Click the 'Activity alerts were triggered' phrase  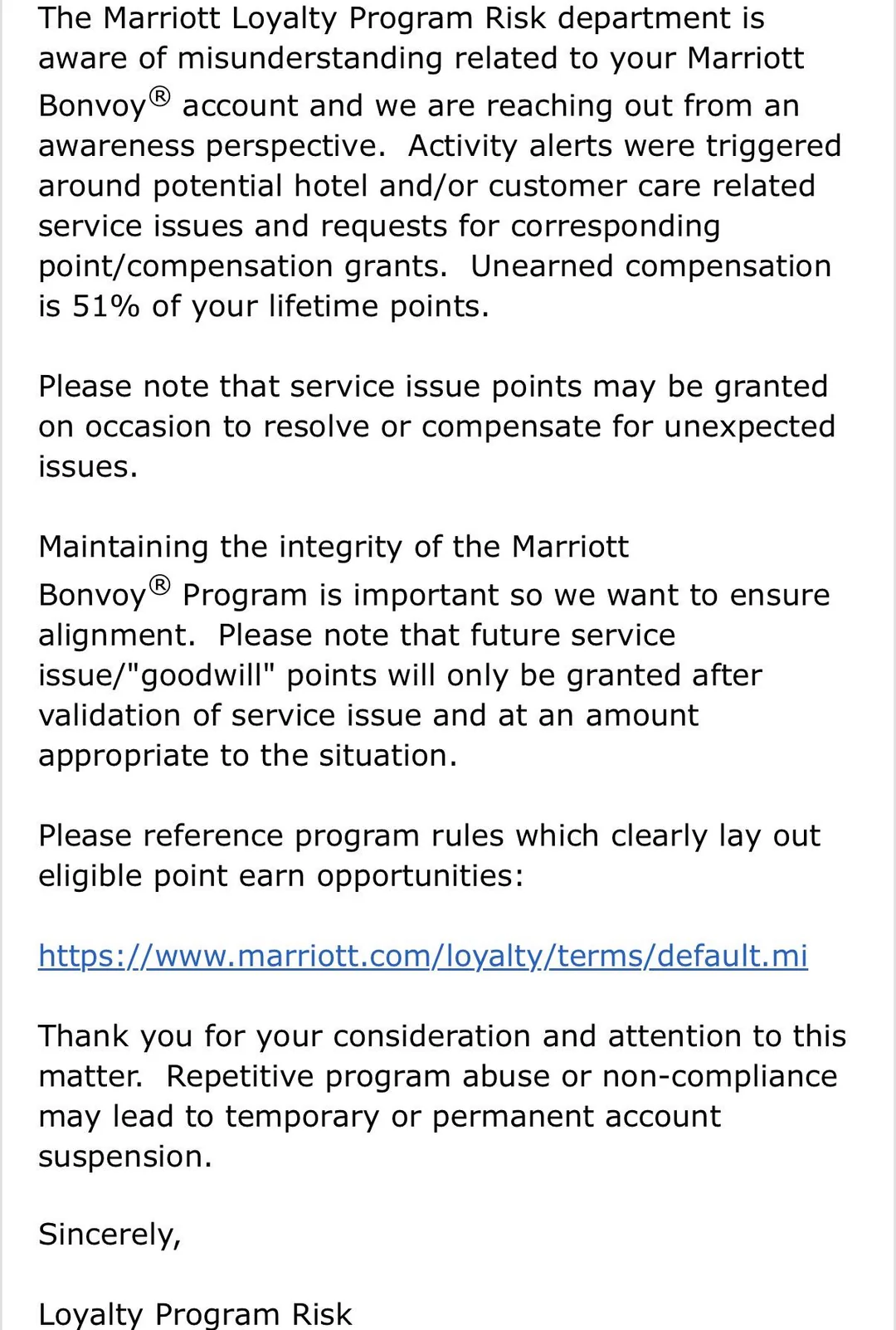[x=625, y=146]
